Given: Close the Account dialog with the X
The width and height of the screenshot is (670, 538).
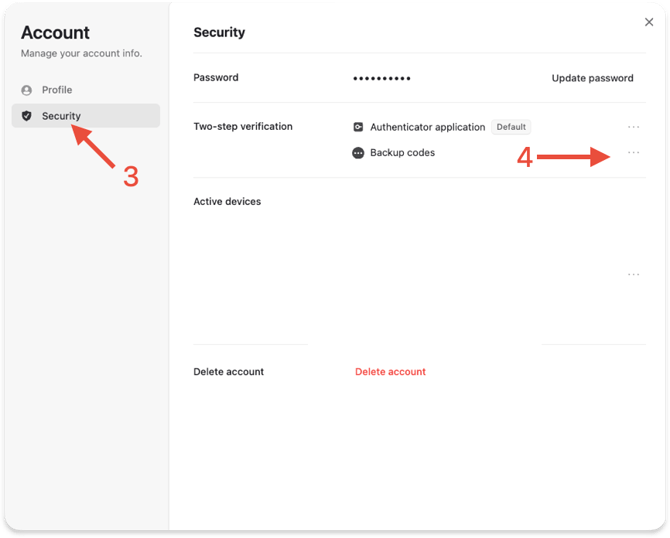Looking at the screenshot, I should pos(649,22).
